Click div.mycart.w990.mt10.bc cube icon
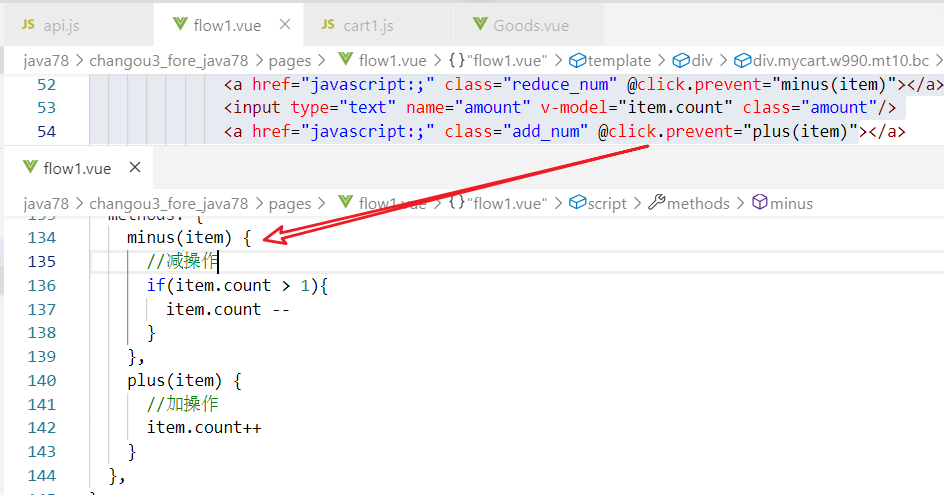Image resolution: width=944 pixels, height=495 pixels. [743, 60]
